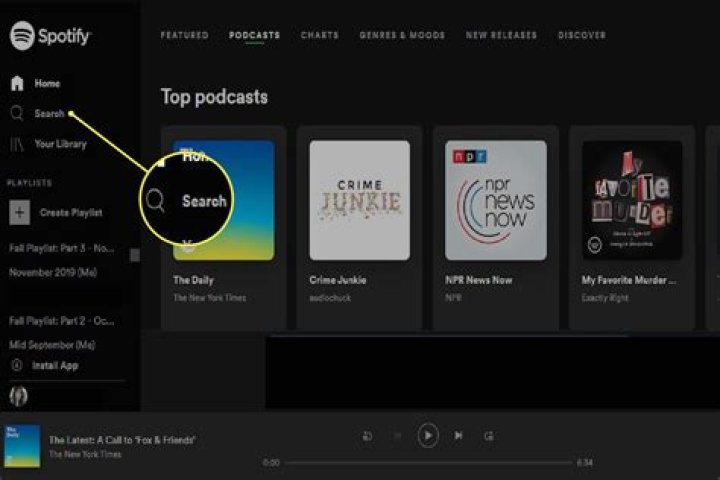The height and width of the screenshot is (480, 720).
Task: Click the Spotify logo in the sidebar
Action: [x=50, y=36]
